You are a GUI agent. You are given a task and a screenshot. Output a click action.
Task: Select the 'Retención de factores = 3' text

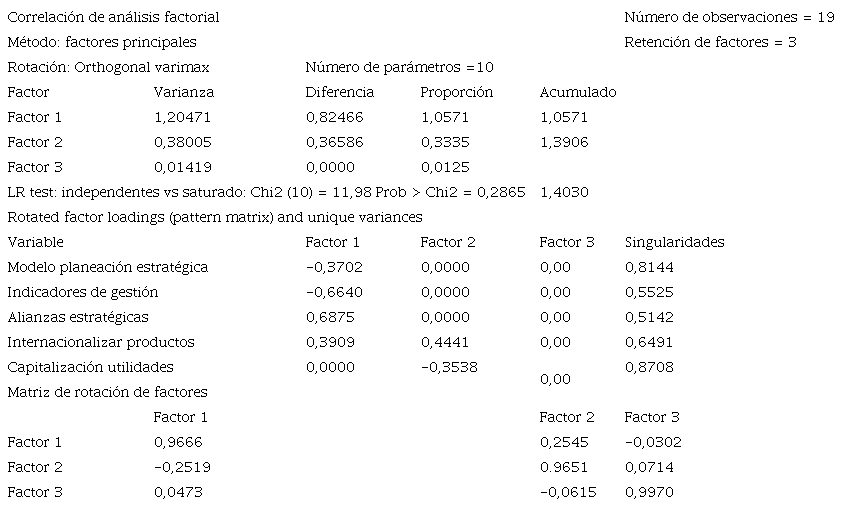coord(710,42)
